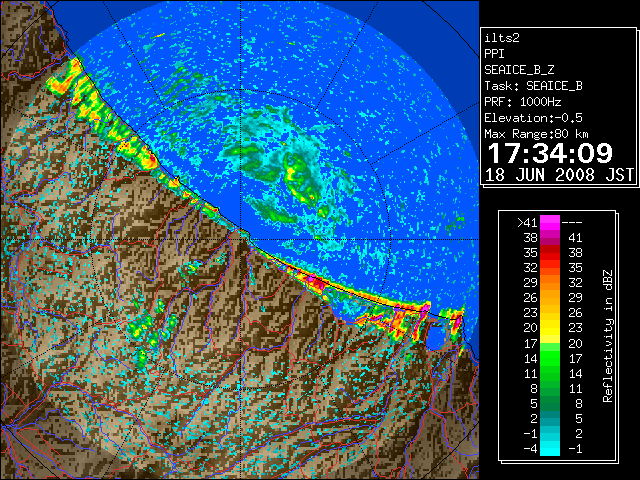Click the 'ilts2' site label
Viewport: 640px width, 480px height.
502,38
